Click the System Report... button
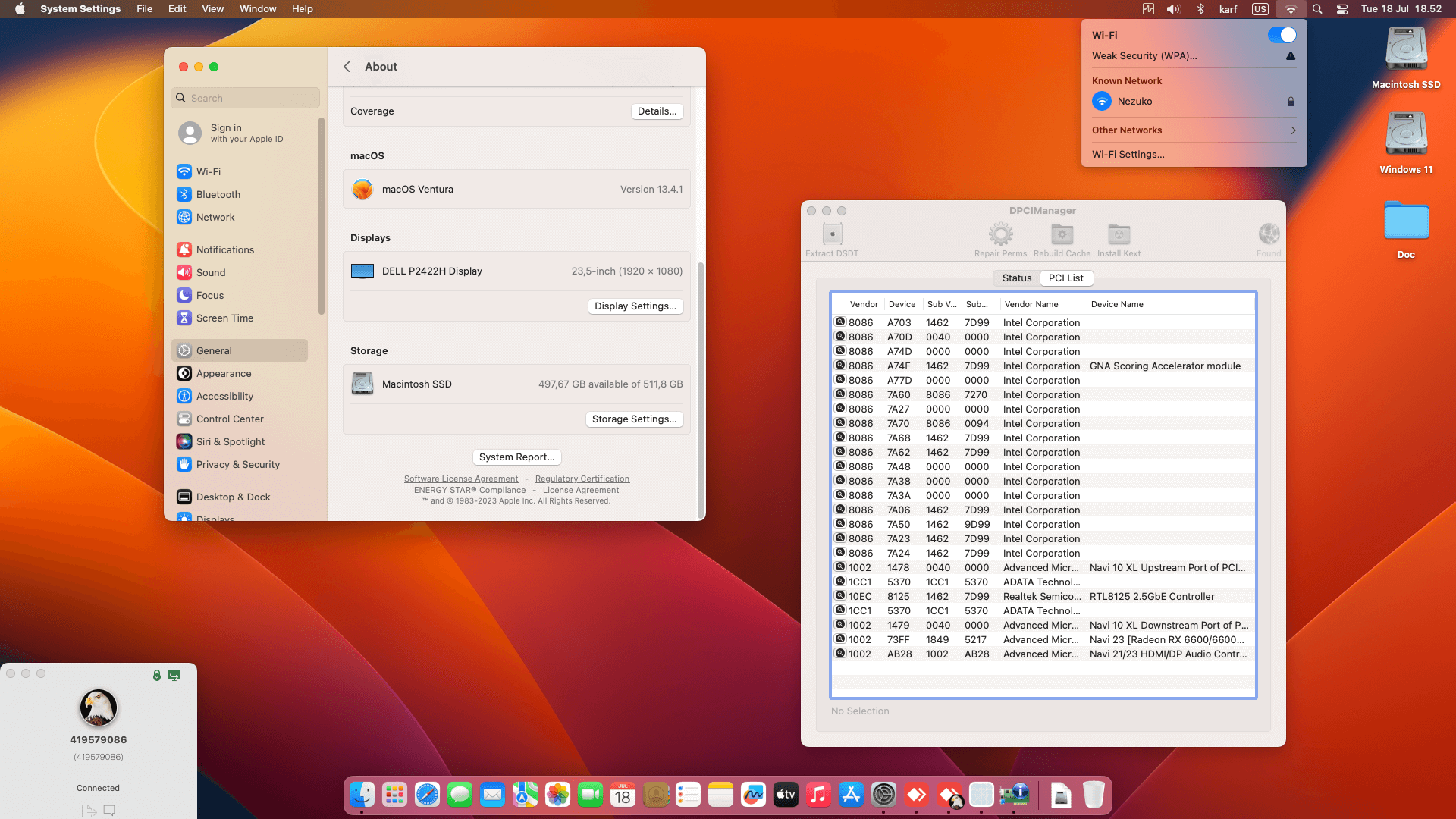 tap(516, 457)
